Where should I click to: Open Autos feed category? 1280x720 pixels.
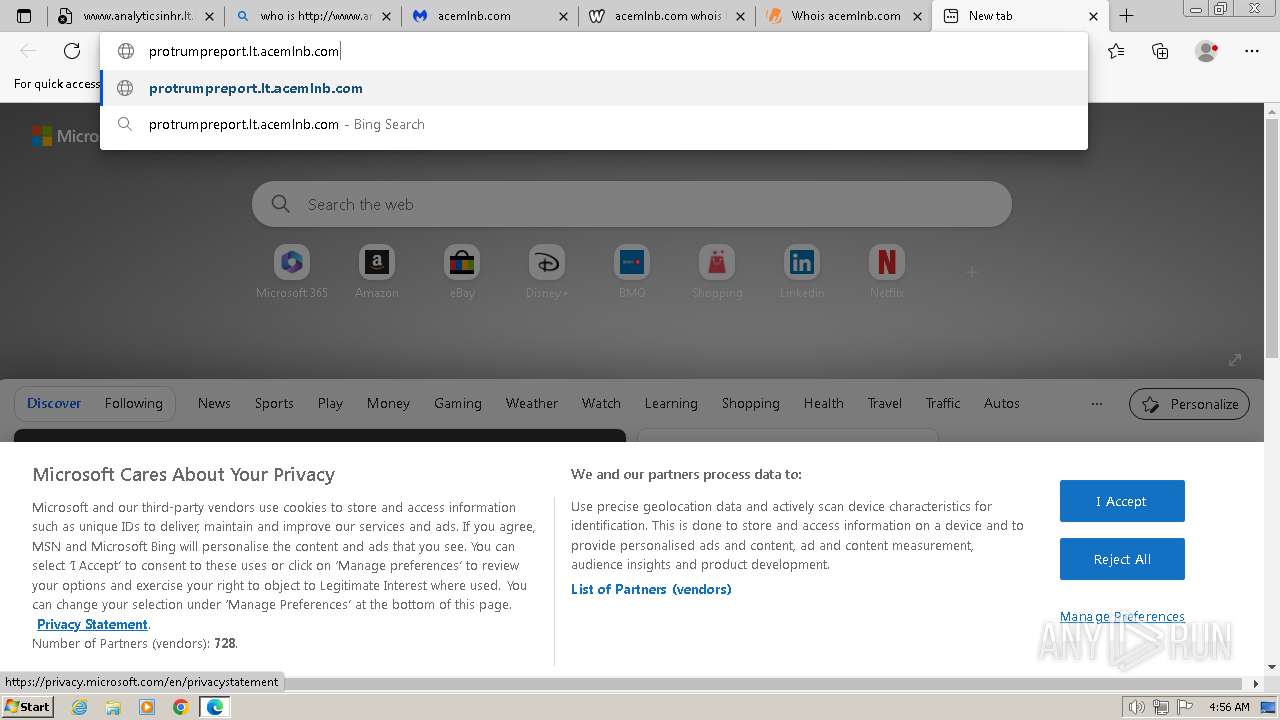point(1002,403)
